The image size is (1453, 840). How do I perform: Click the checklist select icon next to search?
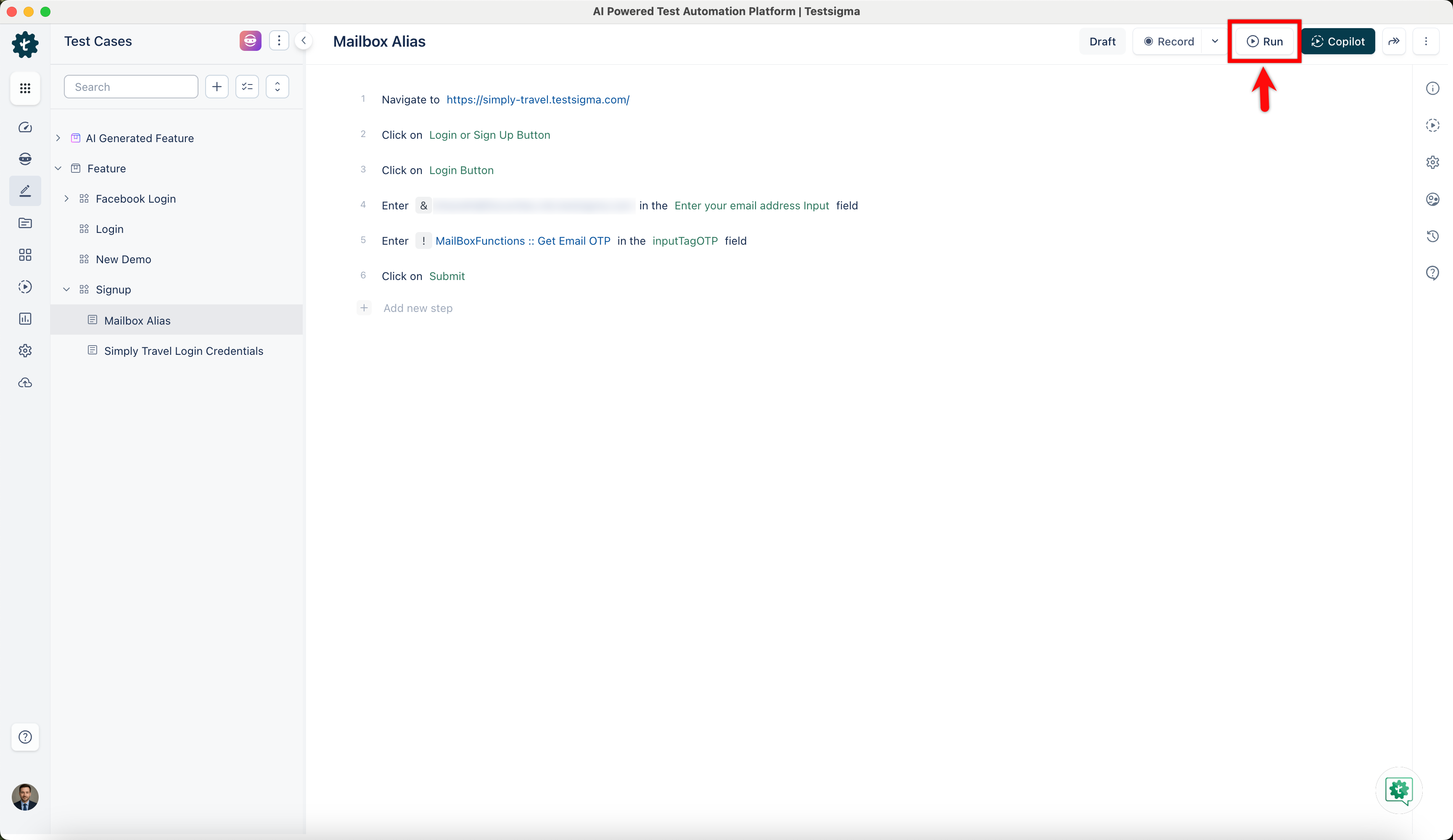pyautogui.click(x=247, y=87)
